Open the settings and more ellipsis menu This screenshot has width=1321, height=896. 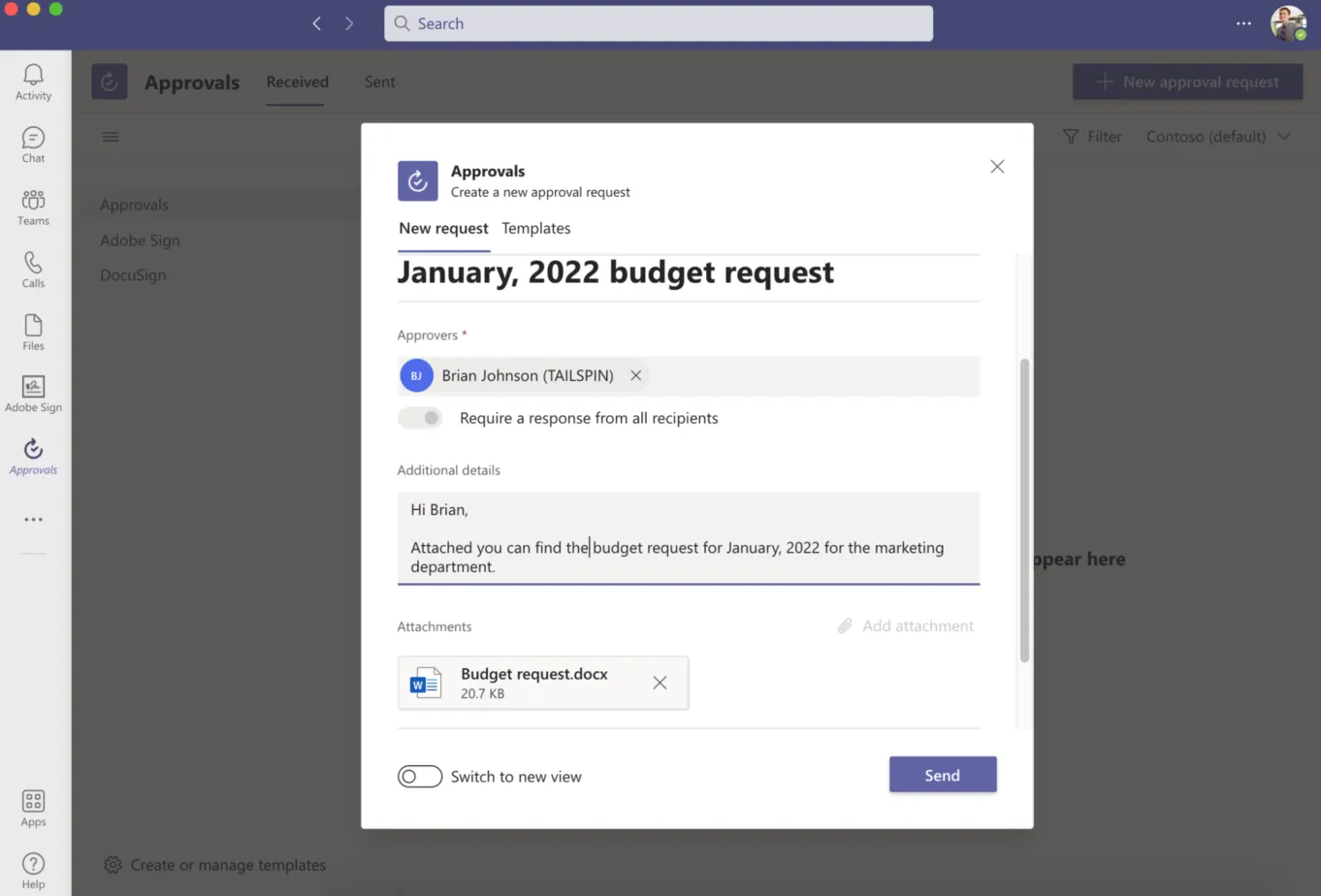[1243, 23]
